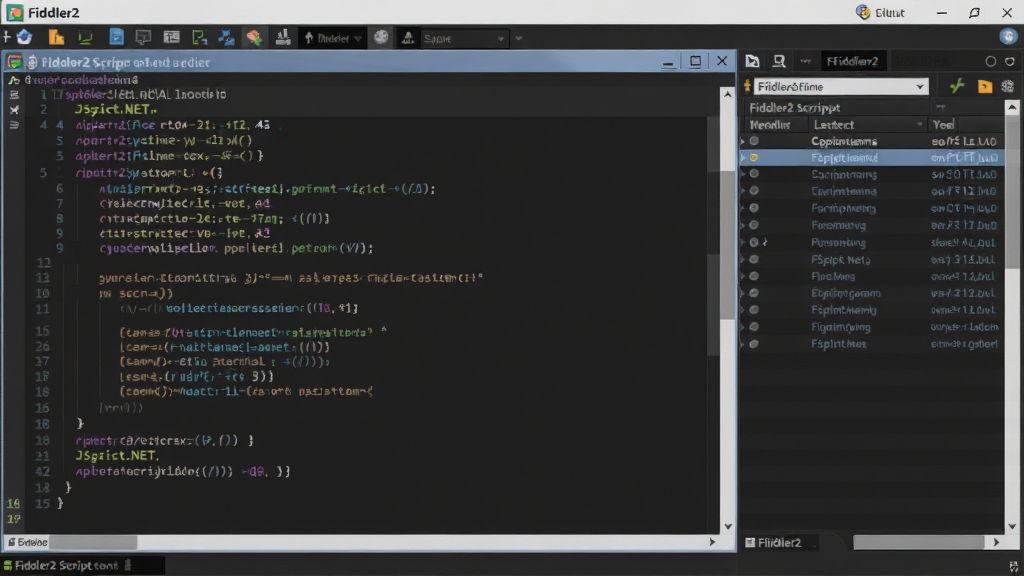Click the plus icon at toolbar start
Viewport: 1024px width, 576px height.
point(7,37)
